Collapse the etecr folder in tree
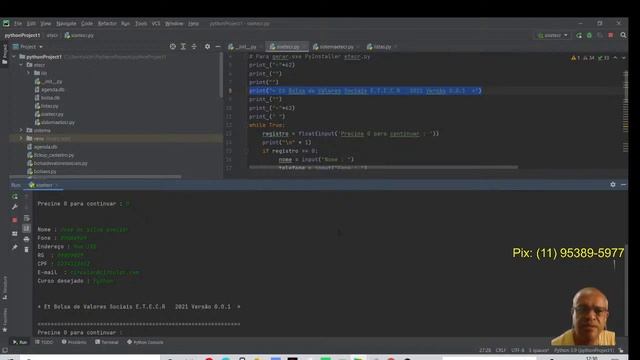This screenshot has width=640, height=360. click(x=21, y=65)
